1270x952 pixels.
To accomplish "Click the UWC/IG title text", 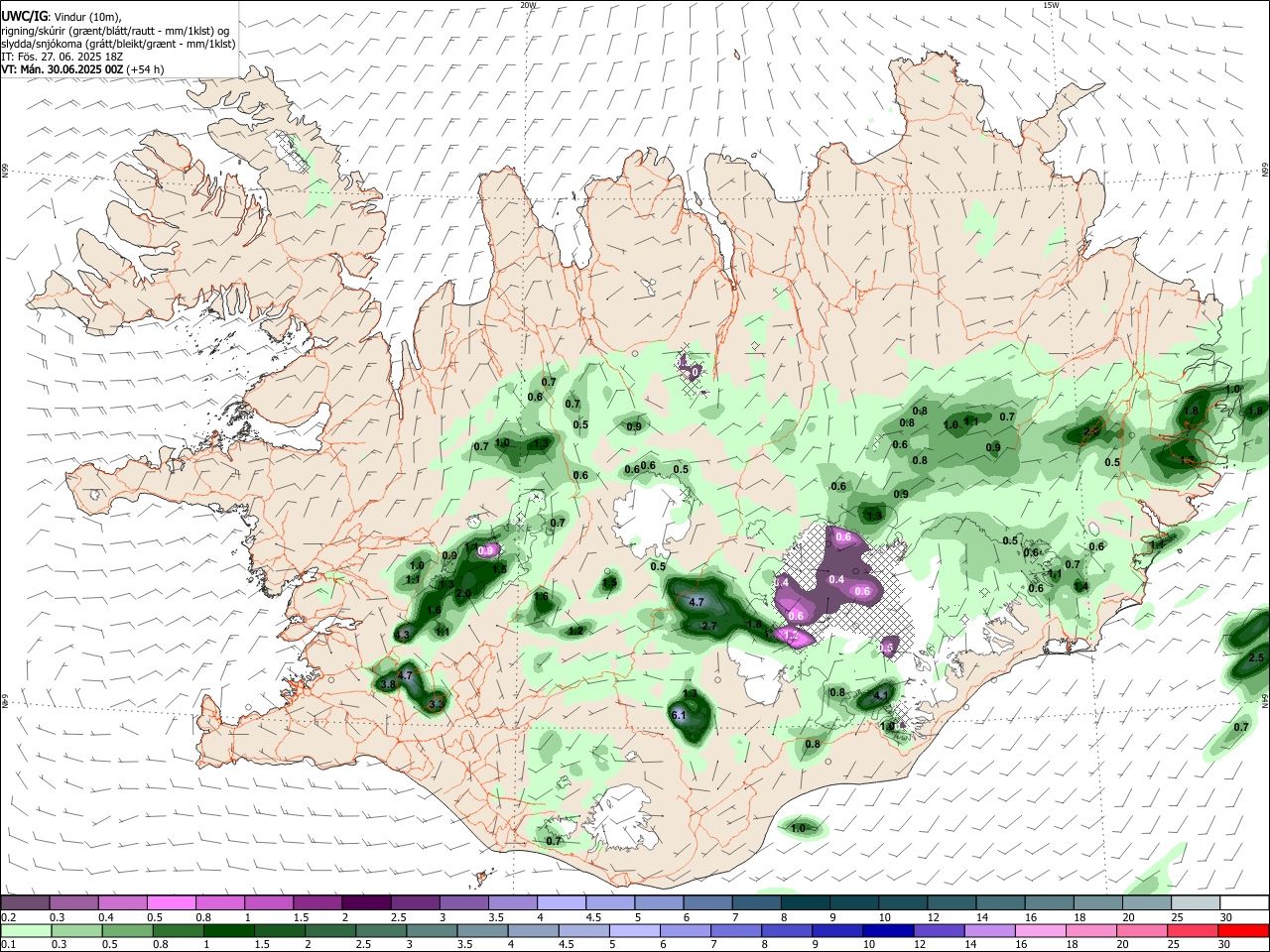I will [24, 17].
